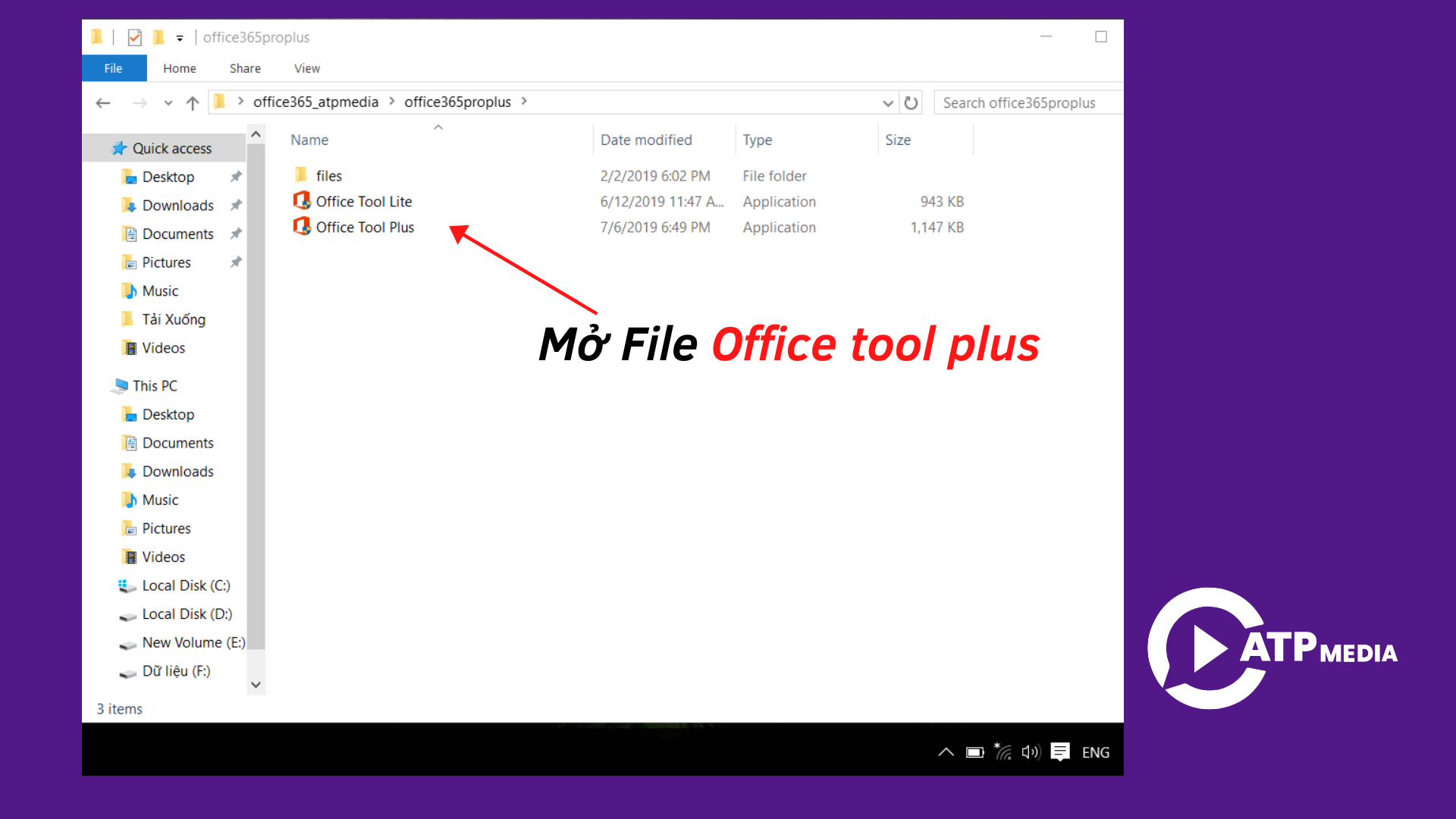Click navigation pane scroll up arrow
Viewport: 1456px width, 819px height.
tap(256, 134)
